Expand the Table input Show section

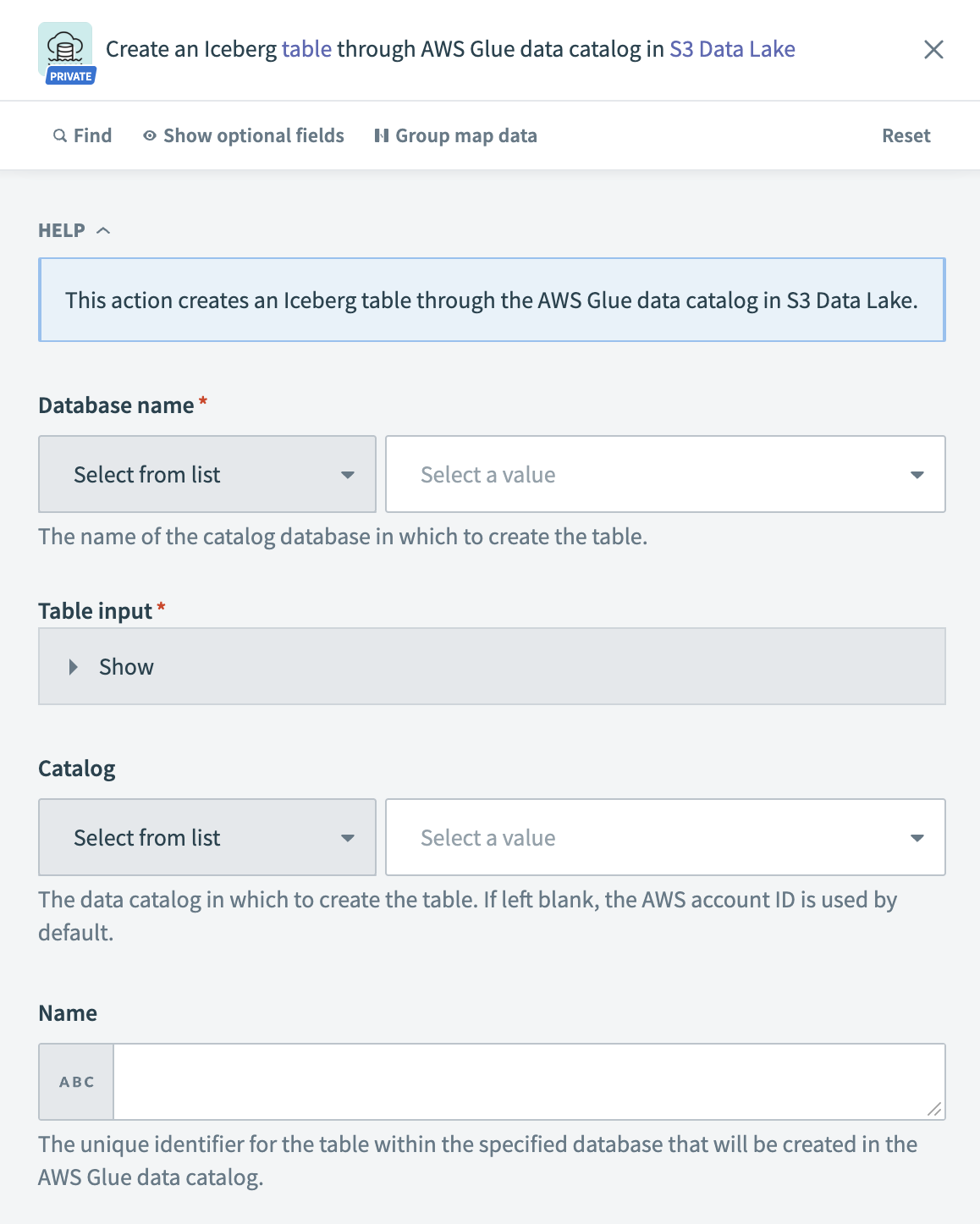[x=125, y=666]
